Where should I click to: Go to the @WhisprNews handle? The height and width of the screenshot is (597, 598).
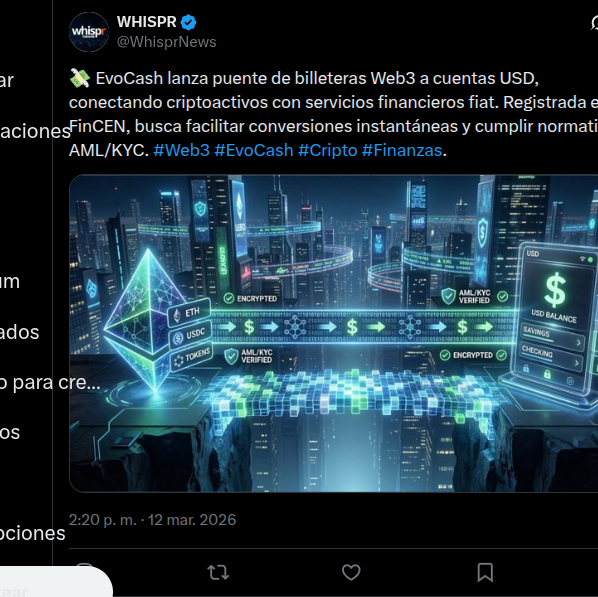tap(167, 42)
